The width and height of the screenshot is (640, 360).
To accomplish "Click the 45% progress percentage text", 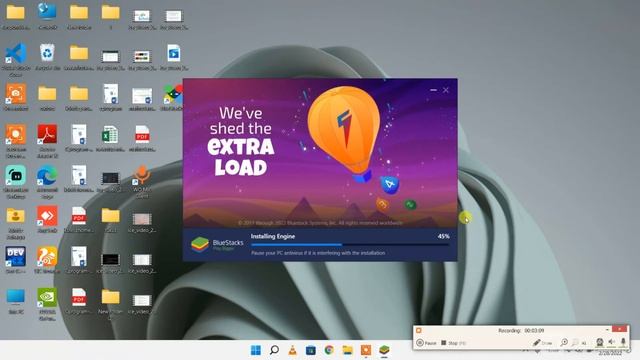I will (x=443, y=236).
